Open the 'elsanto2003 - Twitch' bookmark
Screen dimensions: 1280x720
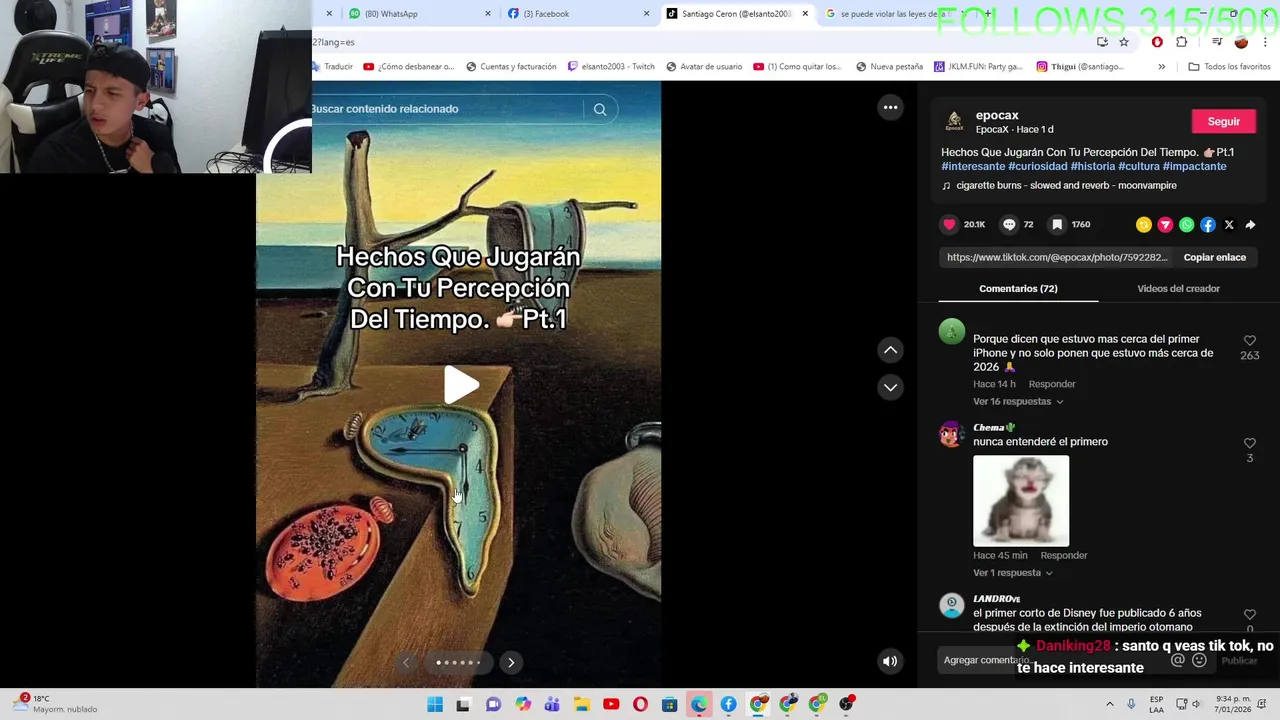click(x=610, y=67)
